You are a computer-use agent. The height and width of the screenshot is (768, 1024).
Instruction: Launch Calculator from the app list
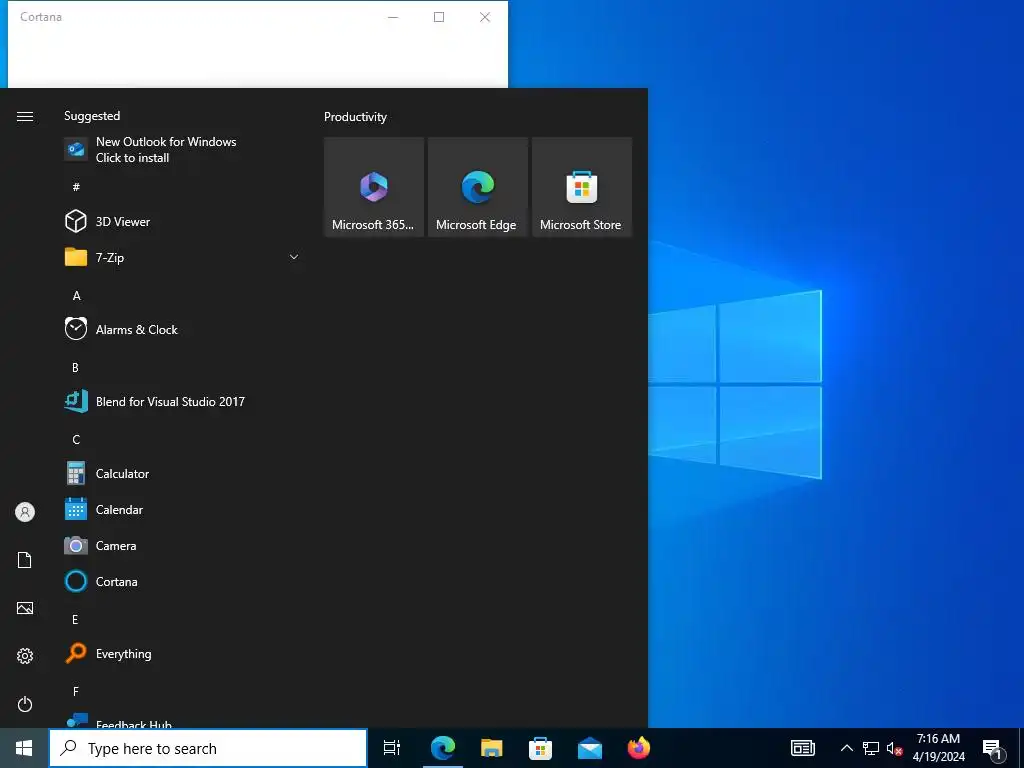(182, 473)
